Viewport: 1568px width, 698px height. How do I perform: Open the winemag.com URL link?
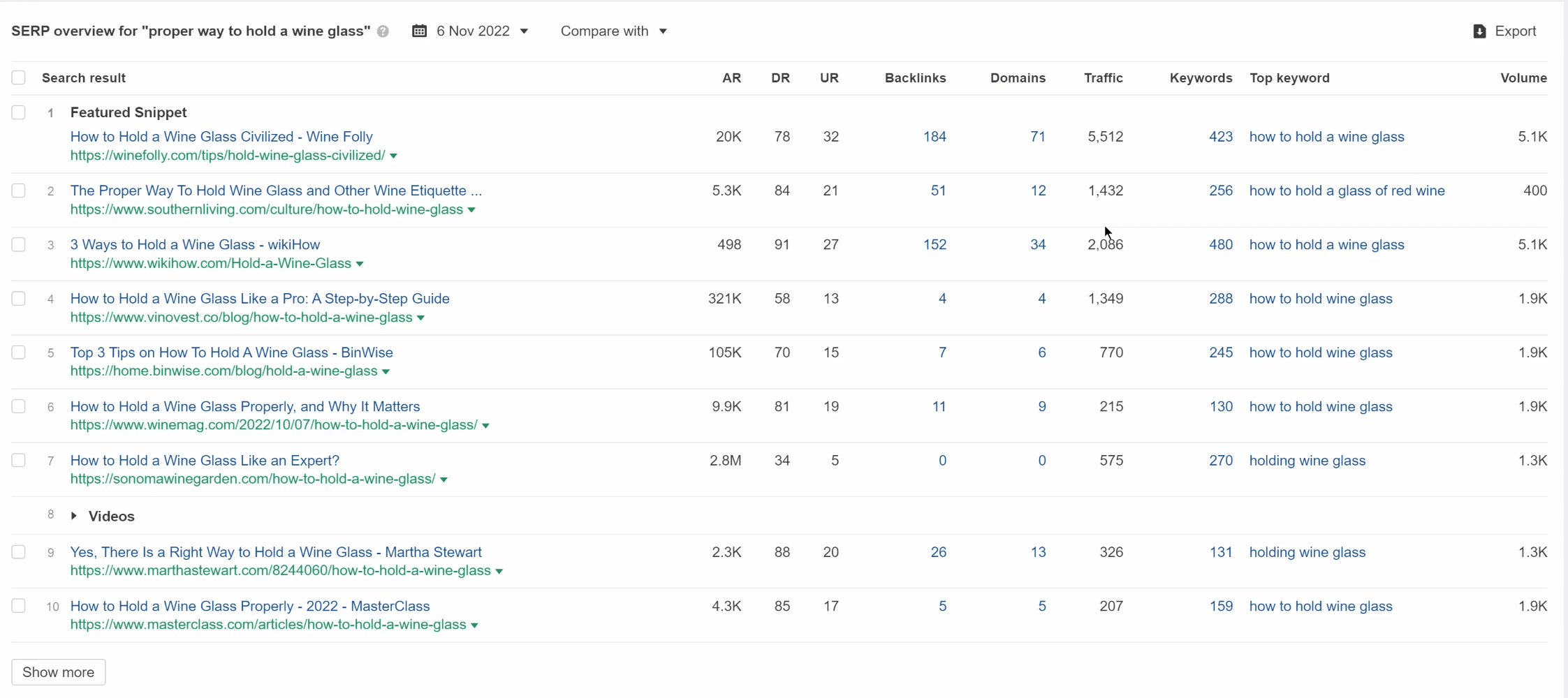pyautogui.click(x=274, y=424)
